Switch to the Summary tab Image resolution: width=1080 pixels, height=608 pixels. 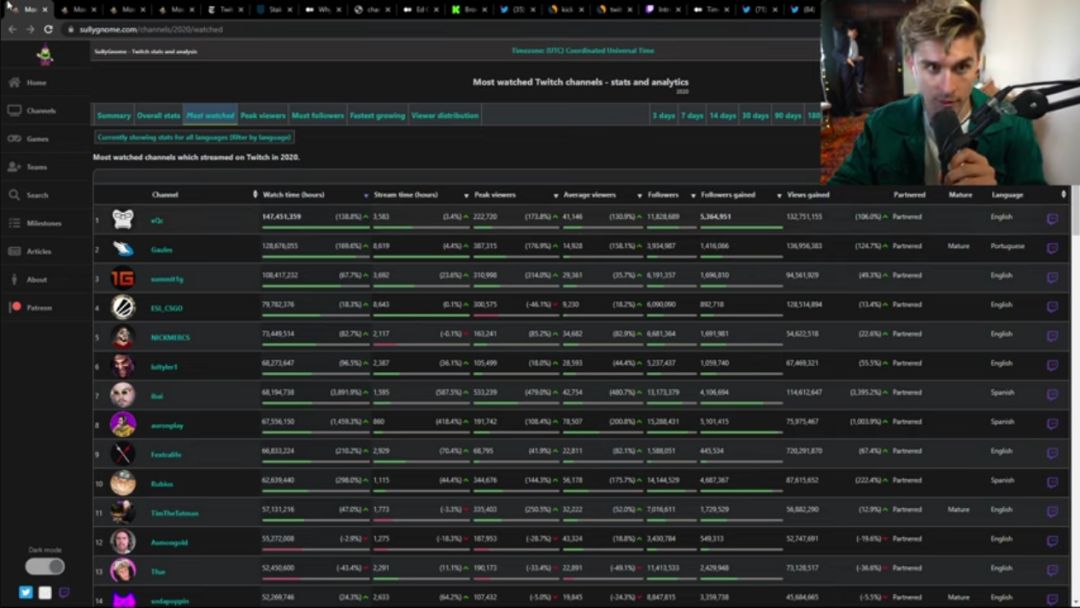pos(114,116)
